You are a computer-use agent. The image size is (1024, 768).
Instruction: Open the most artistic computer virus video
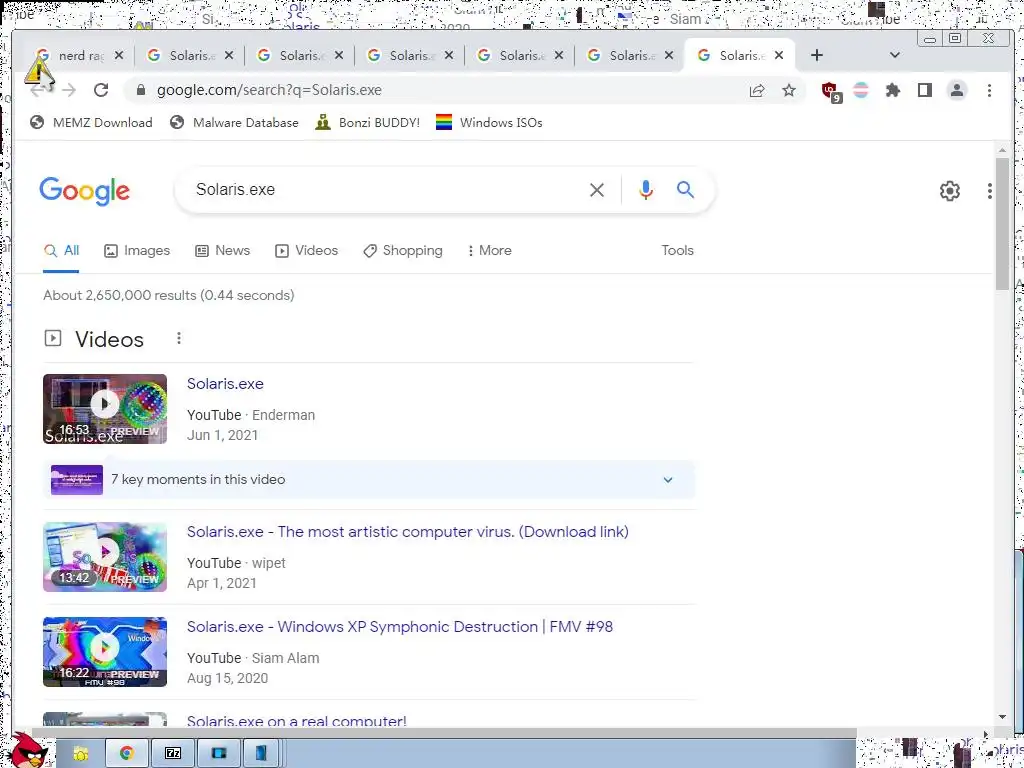(x=408, y=532)
